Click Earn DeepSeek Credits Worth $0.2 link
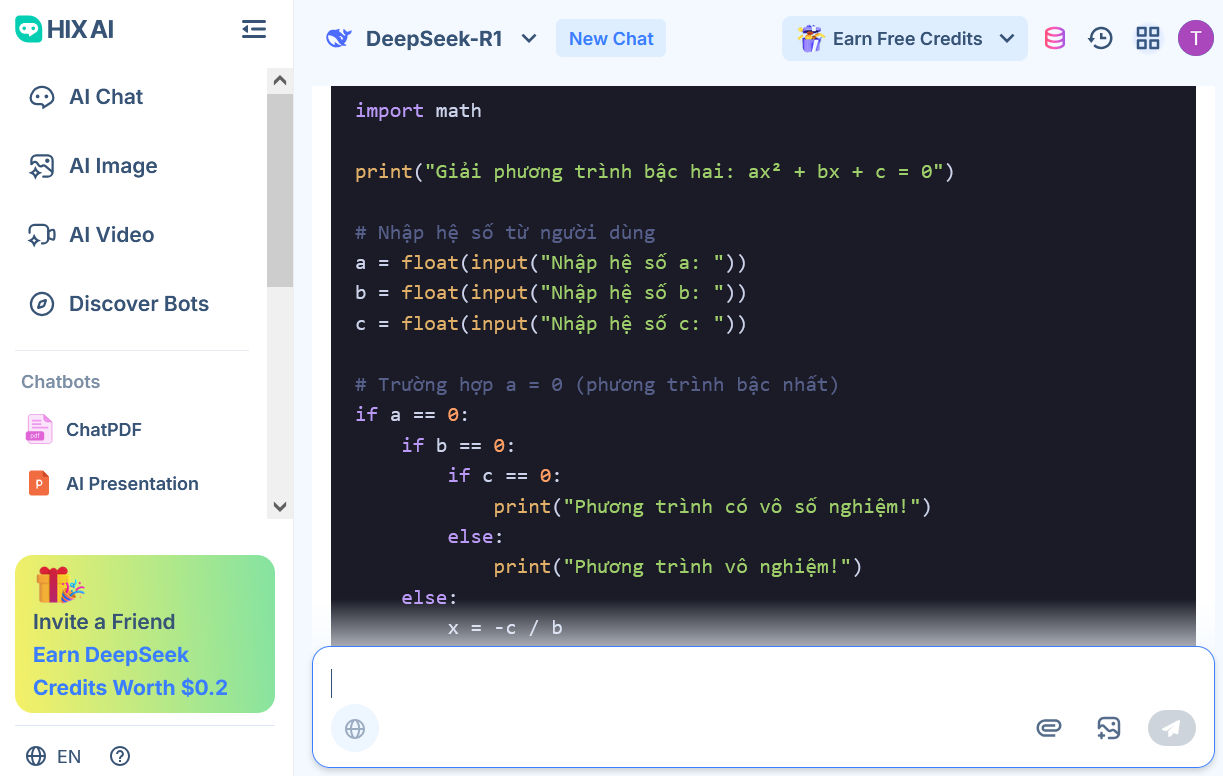The height and width of the screenshot is (776, 1223). click(x=130, y=671)
